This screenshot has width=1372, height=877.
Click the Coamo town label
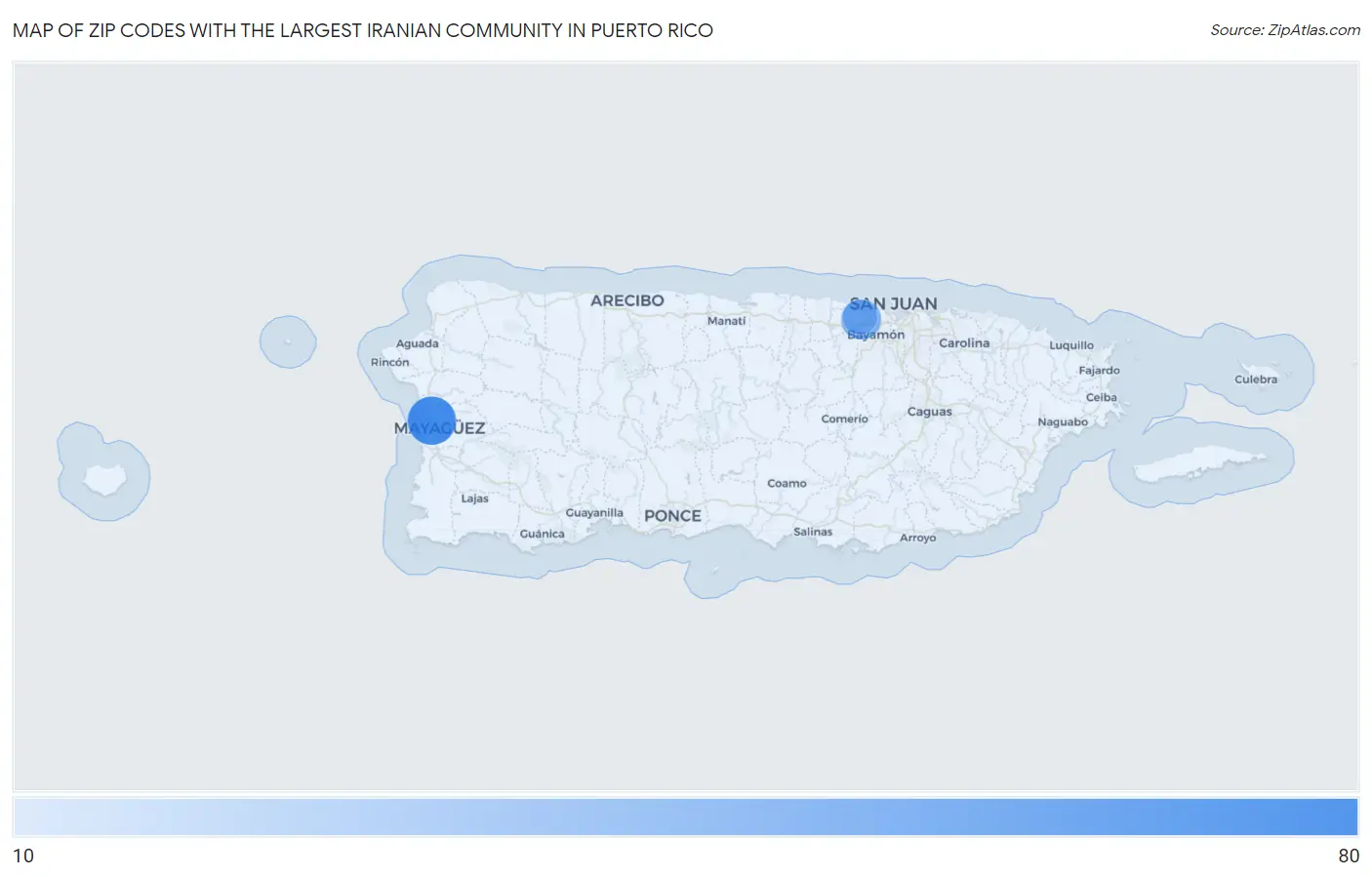787,484
